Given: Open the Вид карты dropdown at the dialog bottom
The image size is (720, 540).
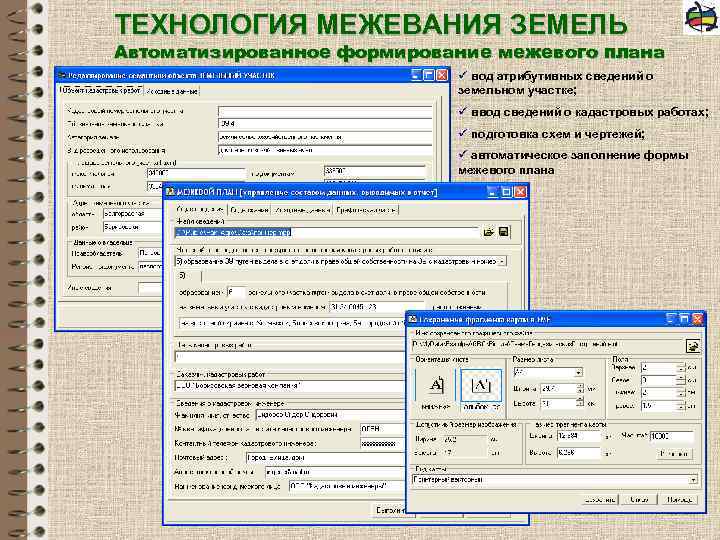Looking at the screenshot, I should 693,480.
